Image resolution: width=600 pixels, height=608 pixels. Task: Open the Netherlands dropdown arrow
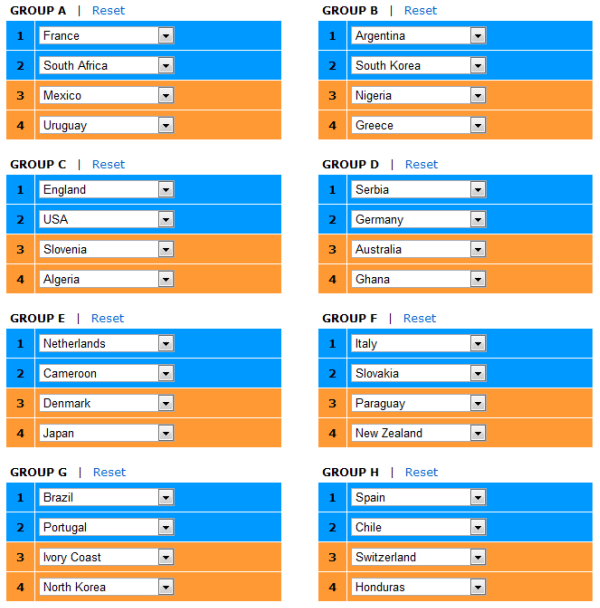(166, 344)
